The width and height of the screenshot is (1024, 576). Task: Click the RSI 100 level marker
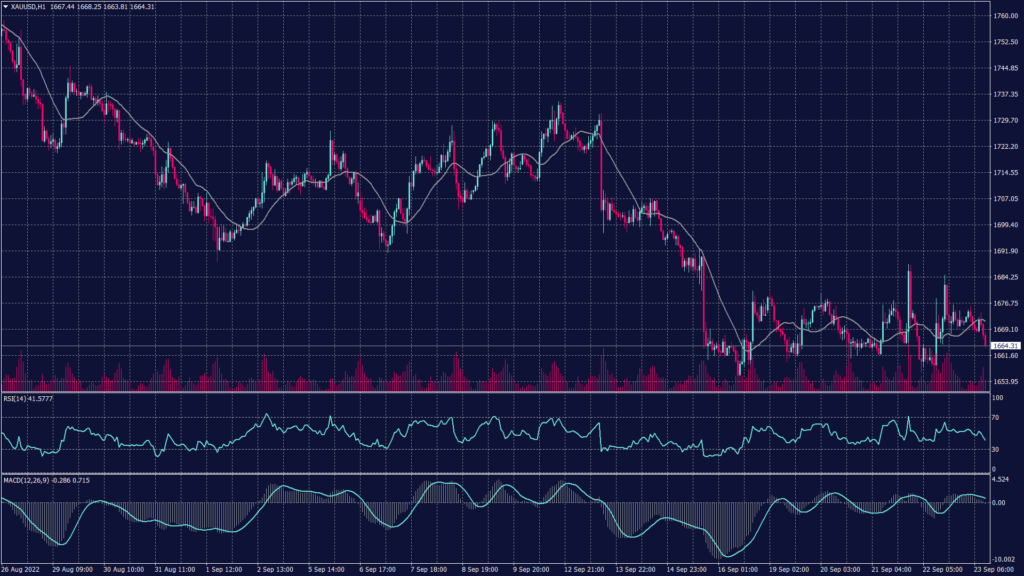pos(996,399)
